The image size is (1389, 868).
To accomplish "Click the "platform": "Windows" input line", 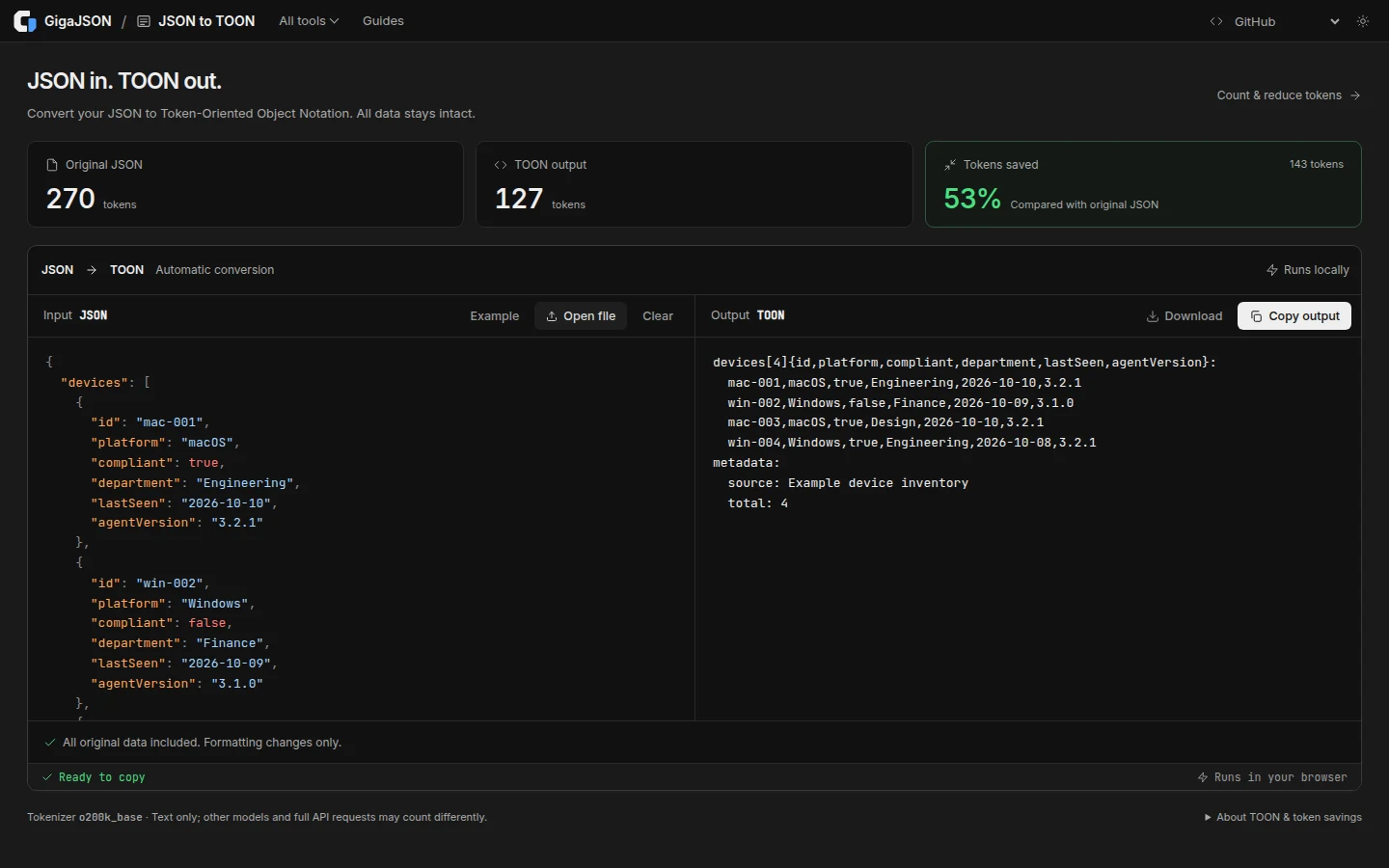I will (174, 604).
